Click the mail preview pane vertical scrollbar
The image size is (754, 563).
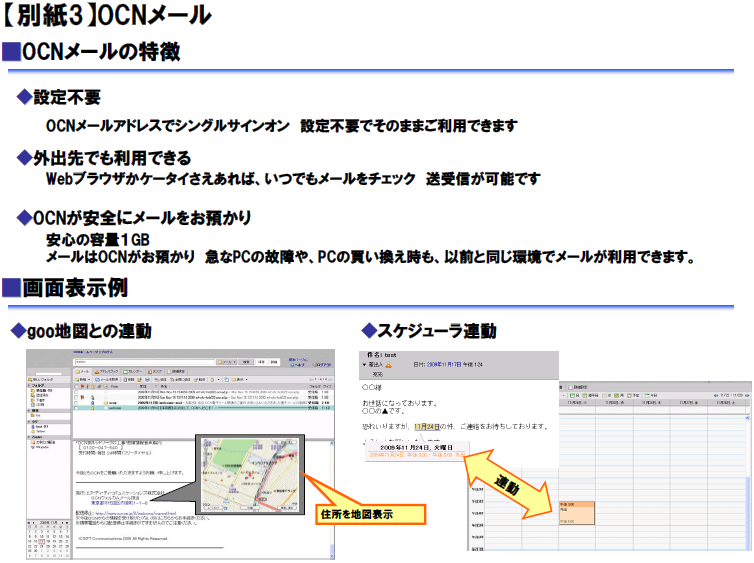coord(333,500)
